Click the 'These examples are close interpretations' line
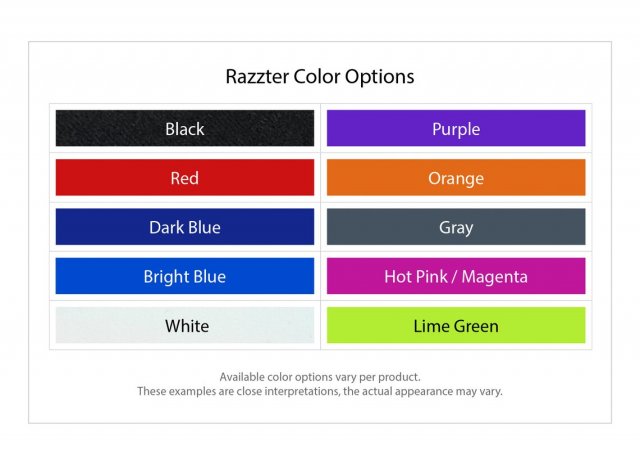640x451 pixels. [320, 391]
